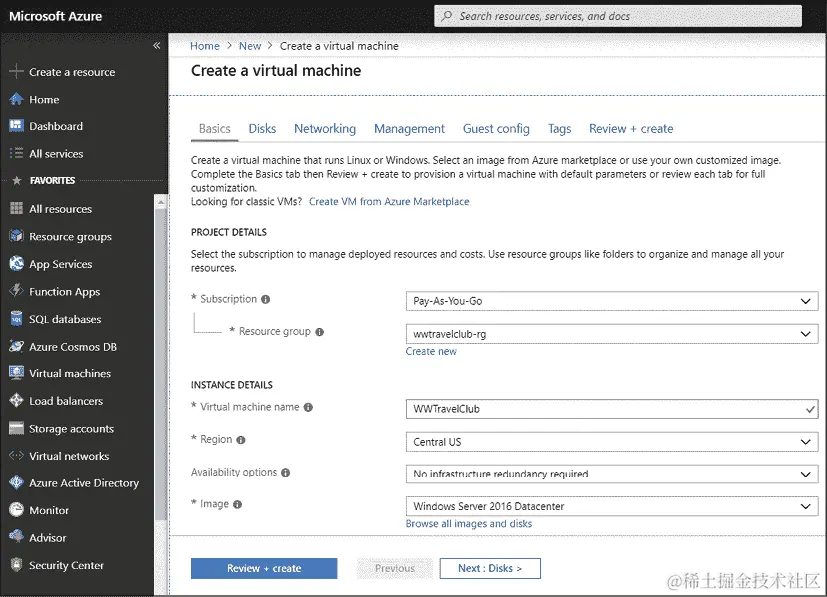This screenshot has height=597, width=827.
Task: Open the Function Apps lightning icon
Action: pos(16,291)
